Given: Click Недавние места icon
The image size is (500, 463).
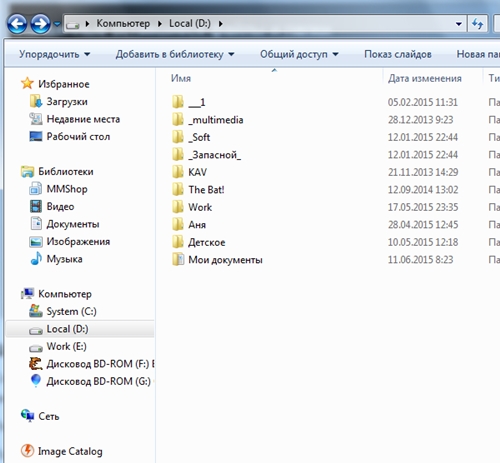Looking at the screenshot, I should [x=36, y=119].
